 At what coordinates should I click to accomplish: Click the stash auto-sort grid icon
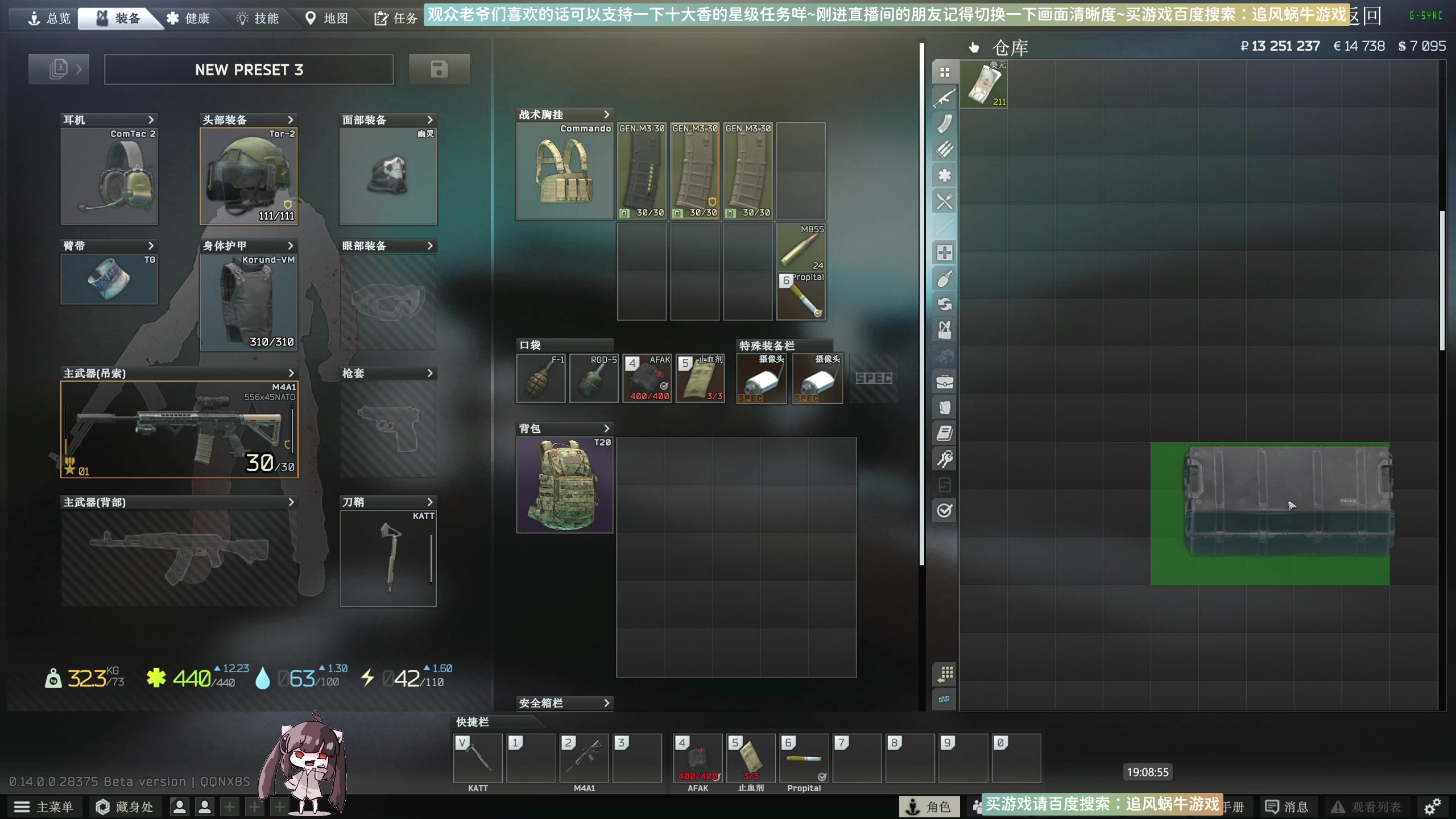[944, 673]
